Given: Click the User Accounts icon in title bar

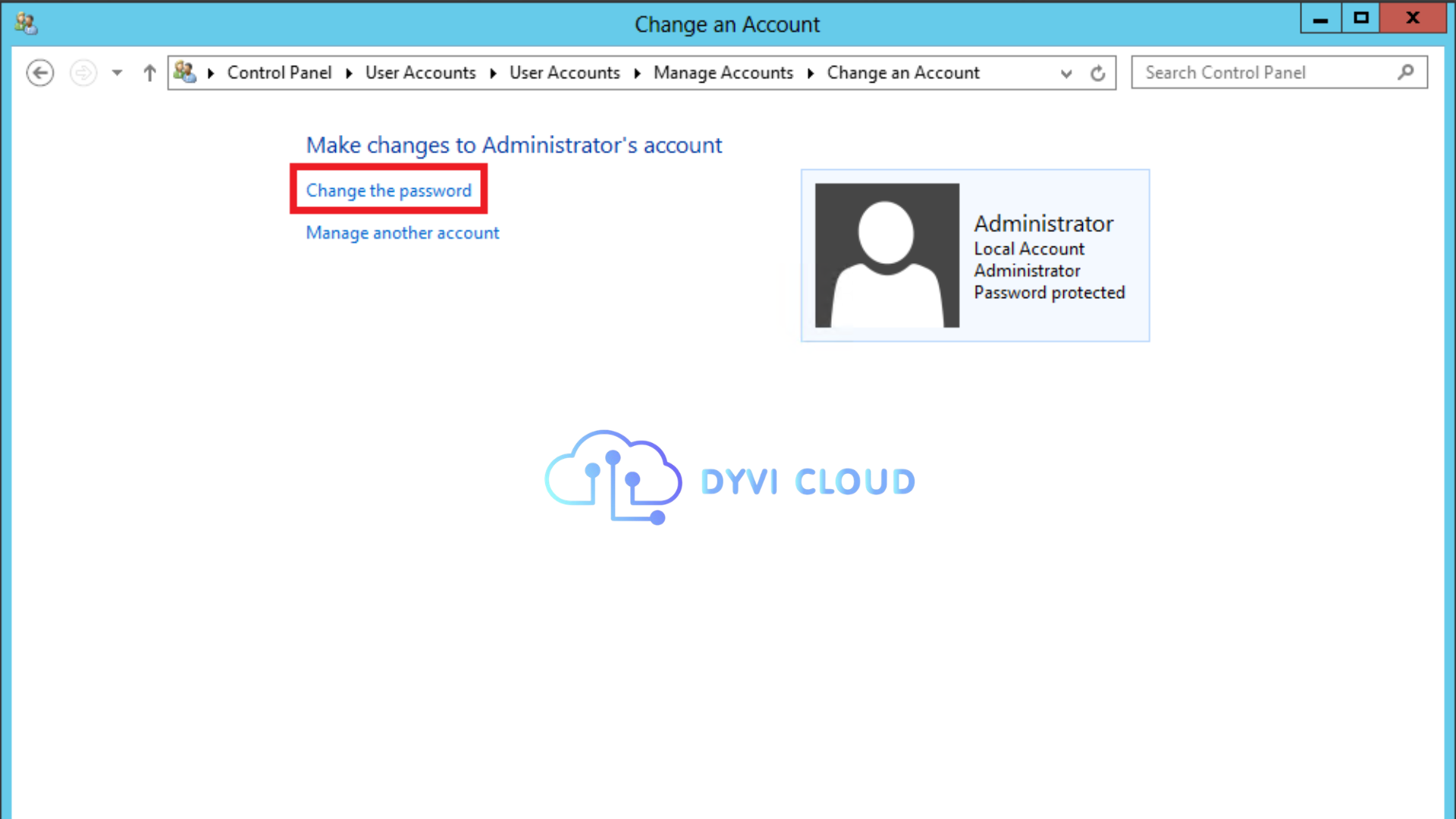Looking at the screenshot, I should point(25,23).
